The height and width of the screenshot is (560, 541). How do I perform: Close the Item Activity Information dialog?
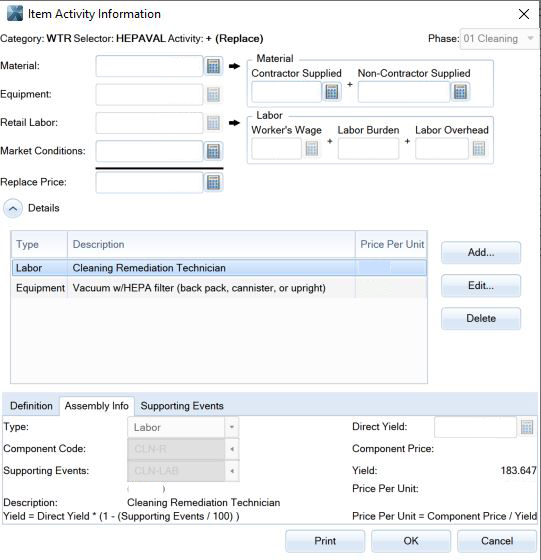(524, 14)
